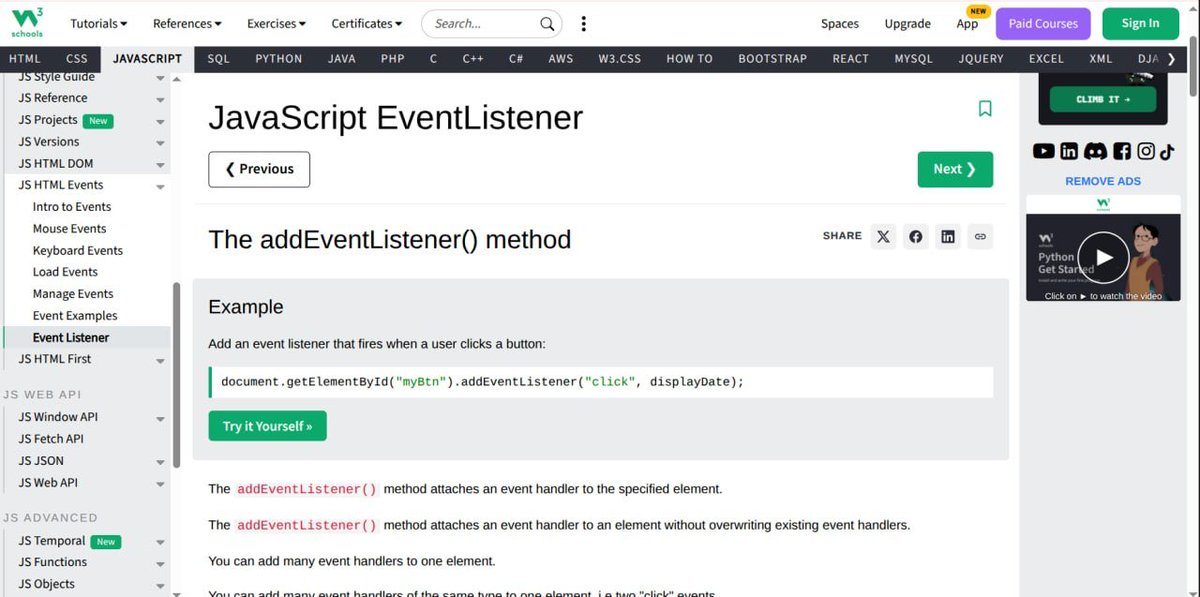Open the Spaces link

point(840,23)
